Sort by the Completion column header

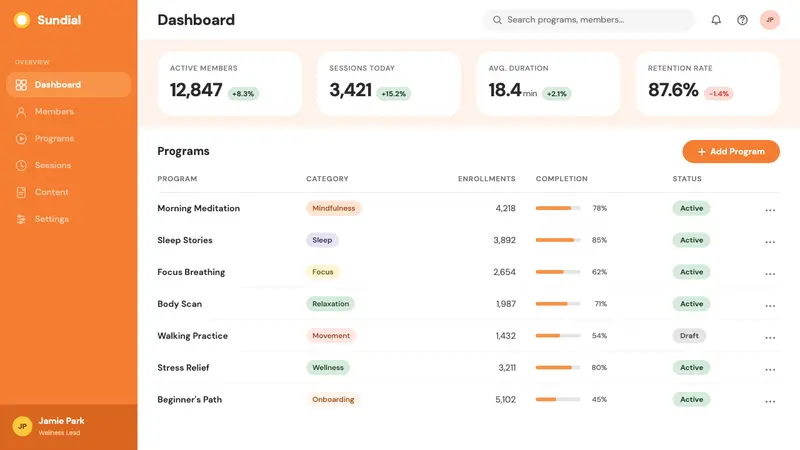tap(562, 179)
